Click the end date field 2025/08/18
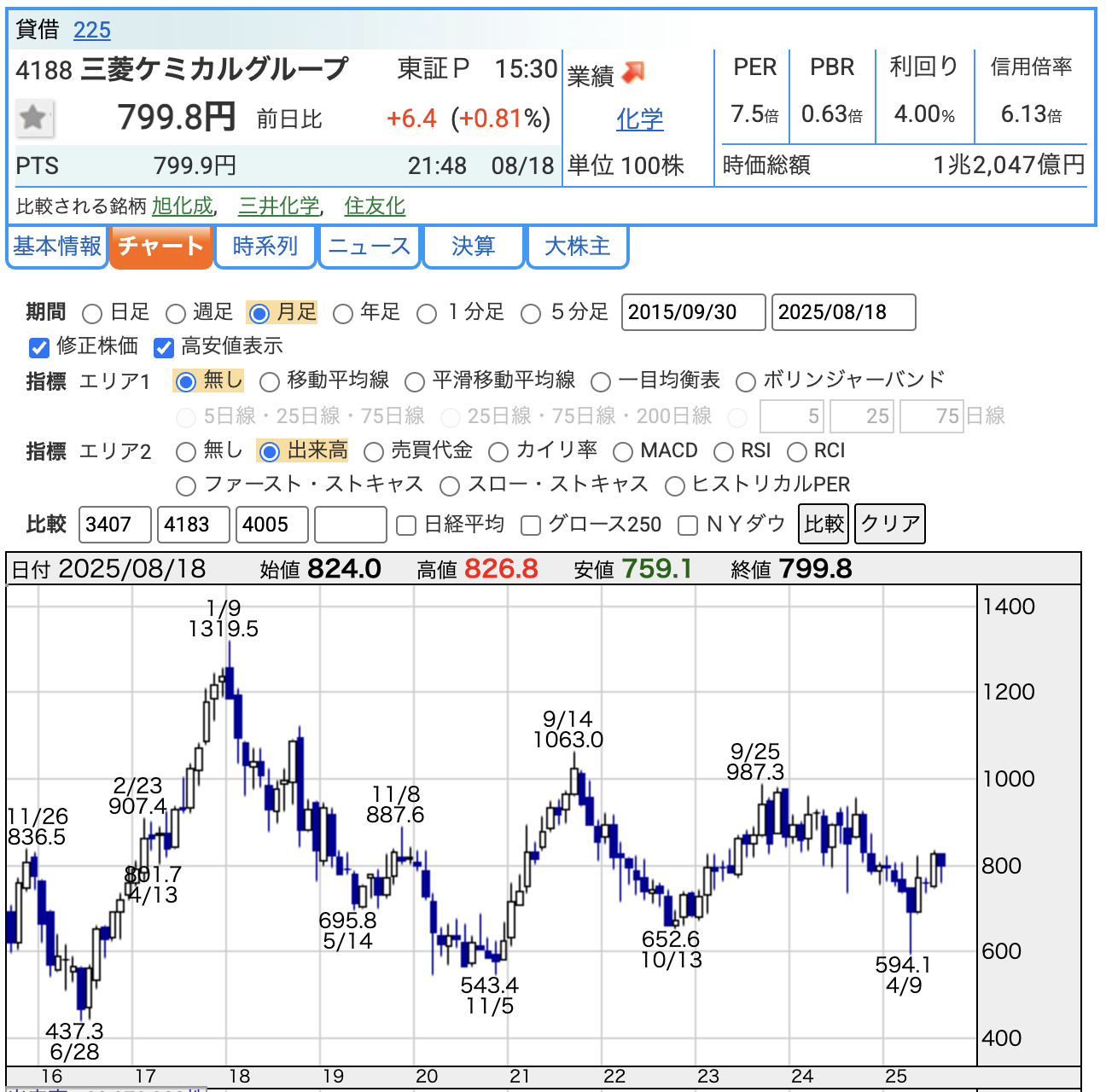The height and width of the screenshot is (1092, 1106). click(843, 312)
